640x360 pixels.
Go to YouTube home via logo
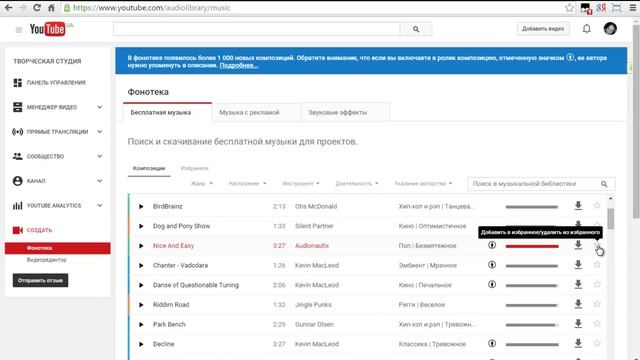click(x=47, y=29)
